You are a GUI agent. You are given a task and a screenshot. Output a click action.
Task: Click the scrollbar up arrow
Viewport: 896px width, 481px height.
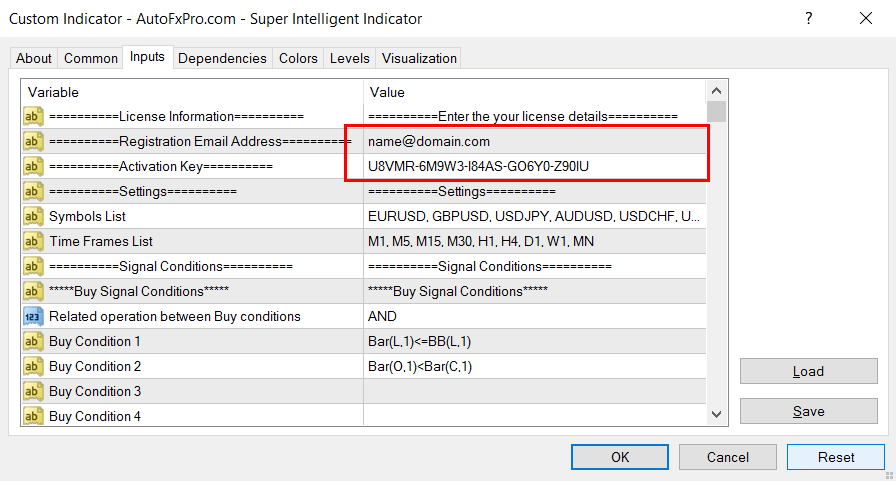(x=717, y=91)
